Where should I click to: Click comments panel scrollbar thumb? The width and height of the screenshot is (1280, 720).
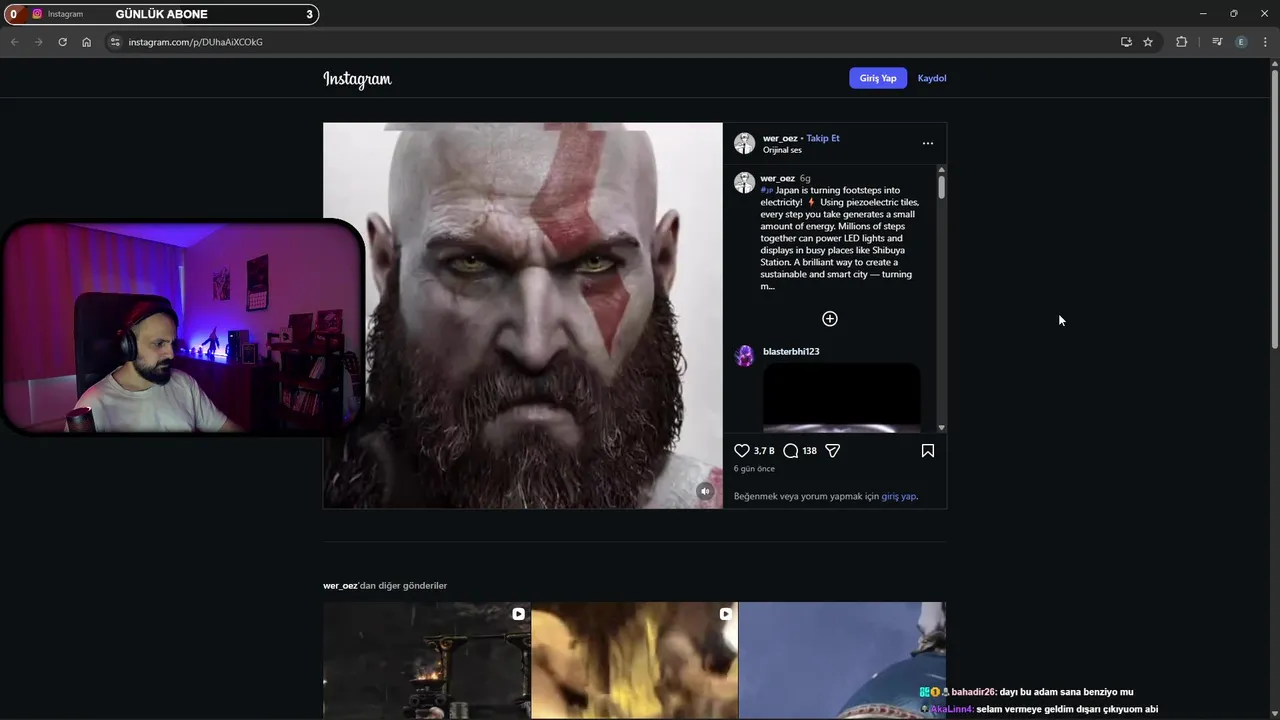(x=941, y=186)
